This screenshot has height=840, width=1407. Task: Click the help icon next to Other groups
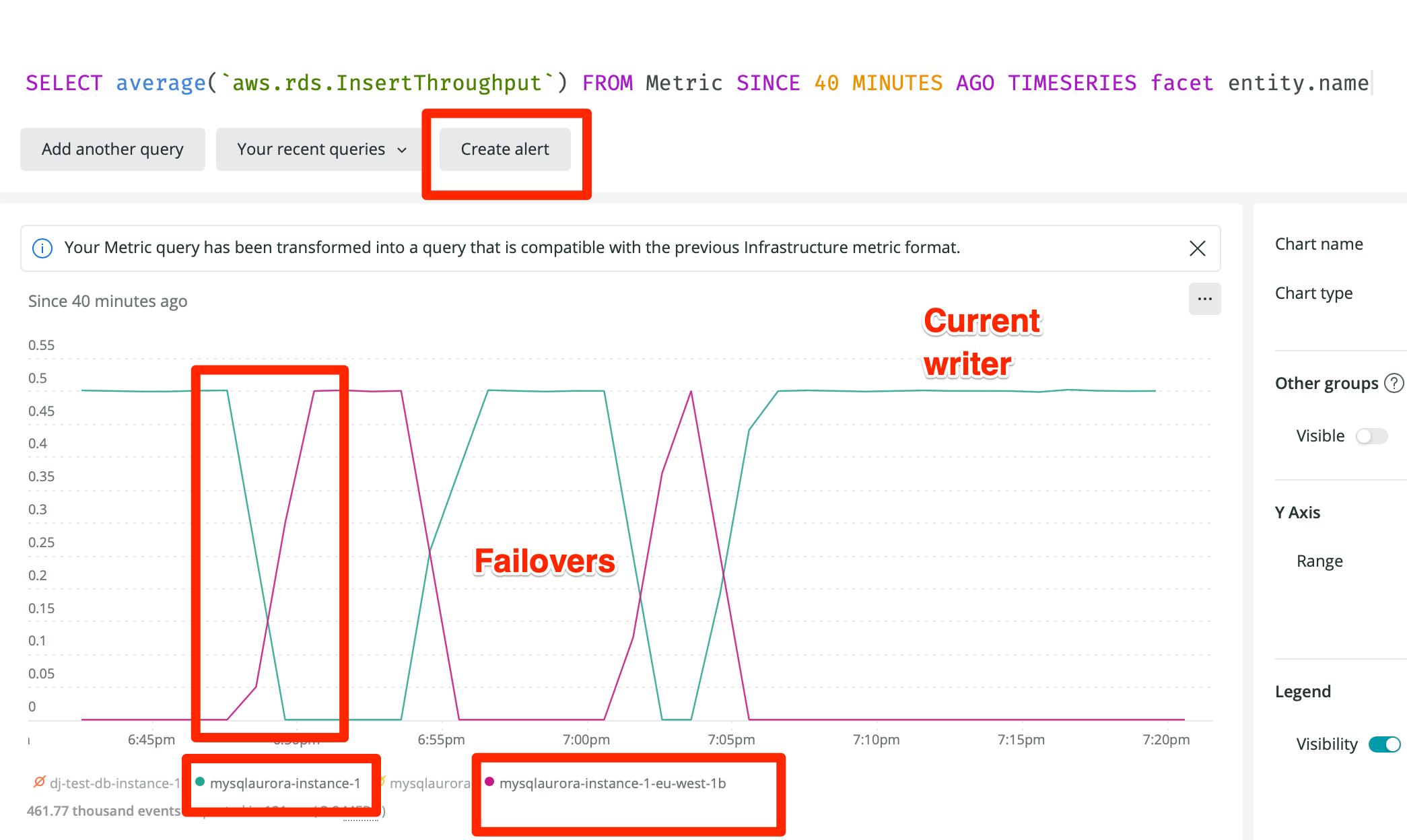click(x=1394, y=383)
